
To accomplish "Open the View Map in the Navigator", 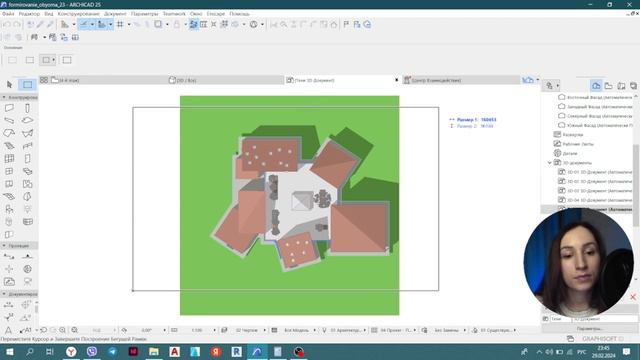I will pos(609,86).
